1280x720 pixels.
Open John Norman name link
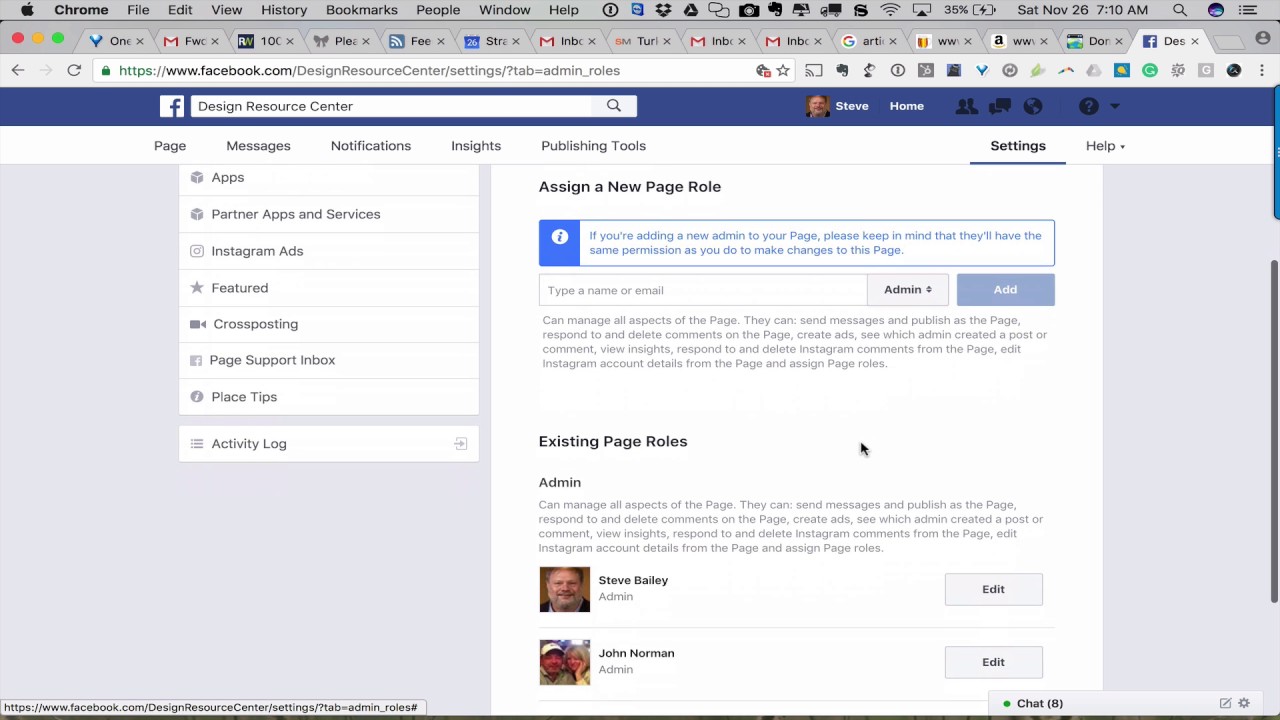tap(636, 653)
